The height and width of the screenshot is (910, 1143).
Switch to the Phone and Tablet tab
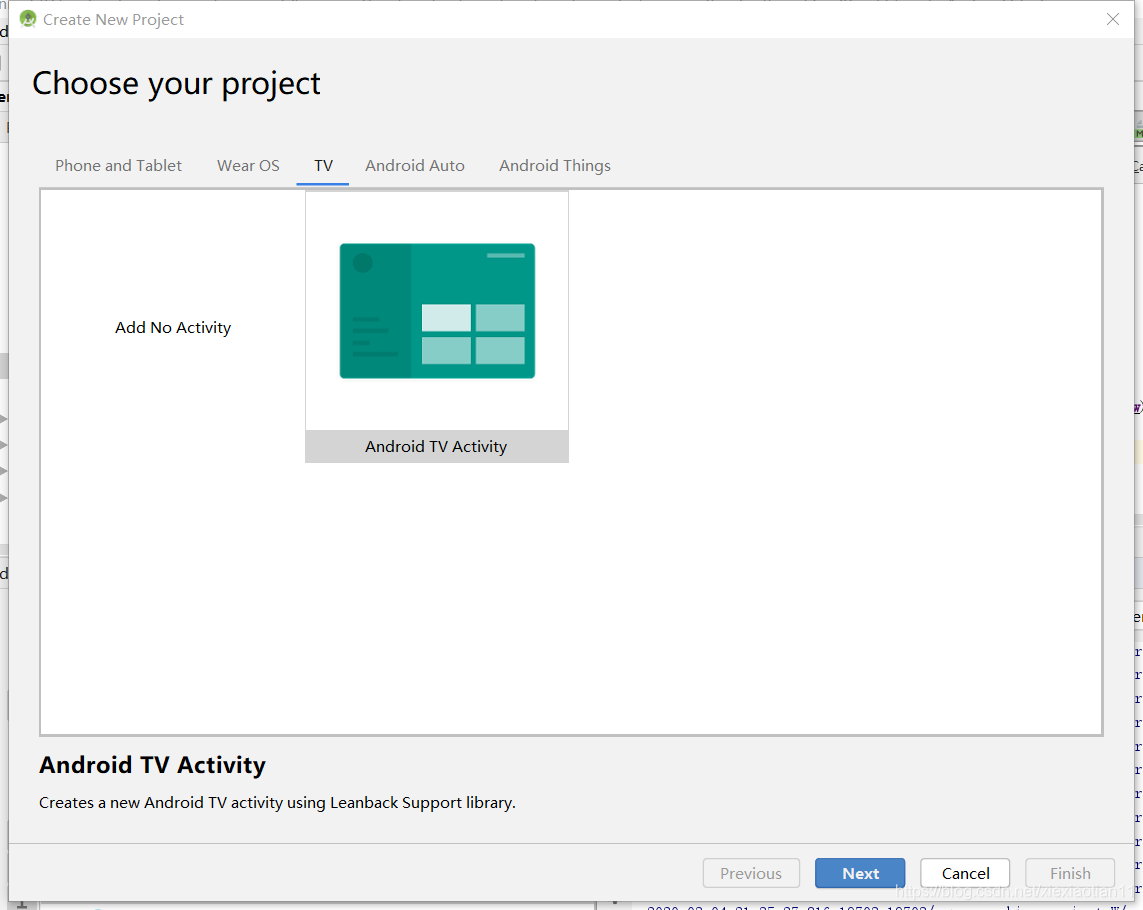pyautogui.click(x=118, y=166)
